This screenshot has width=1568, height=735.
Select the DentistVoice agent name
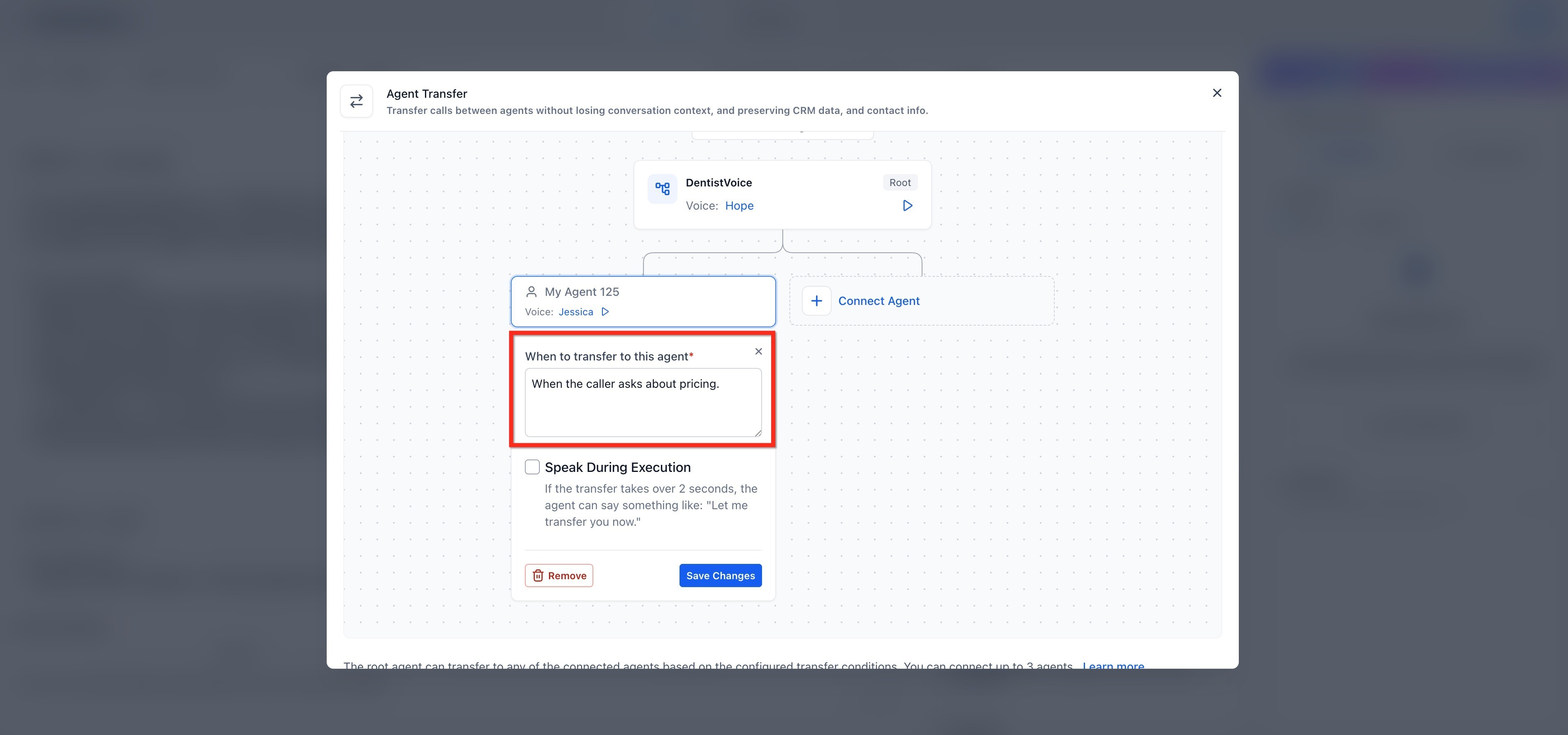[x=718, y=183]
